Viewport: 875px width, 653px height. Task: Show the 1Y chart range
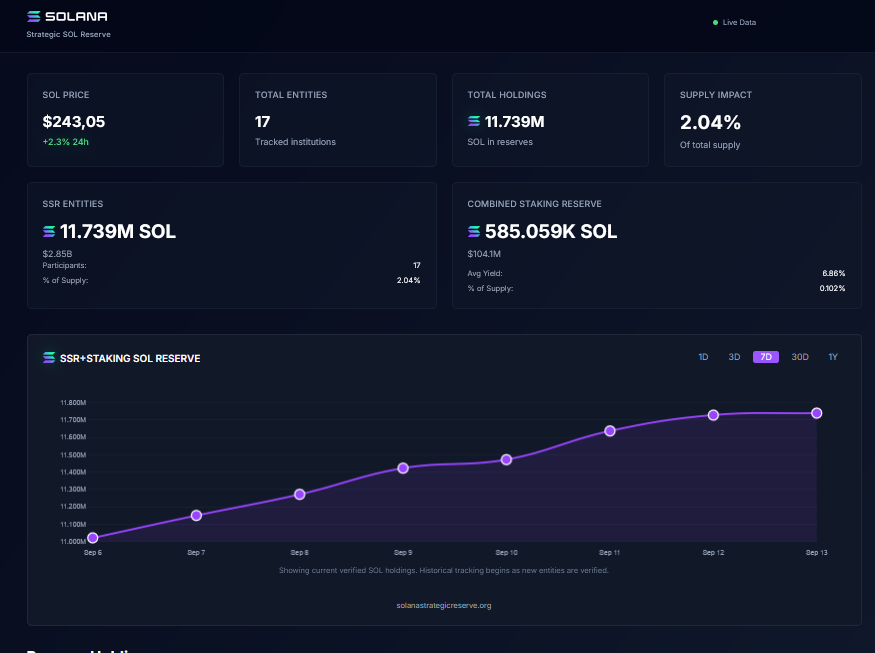click(833, 357)
